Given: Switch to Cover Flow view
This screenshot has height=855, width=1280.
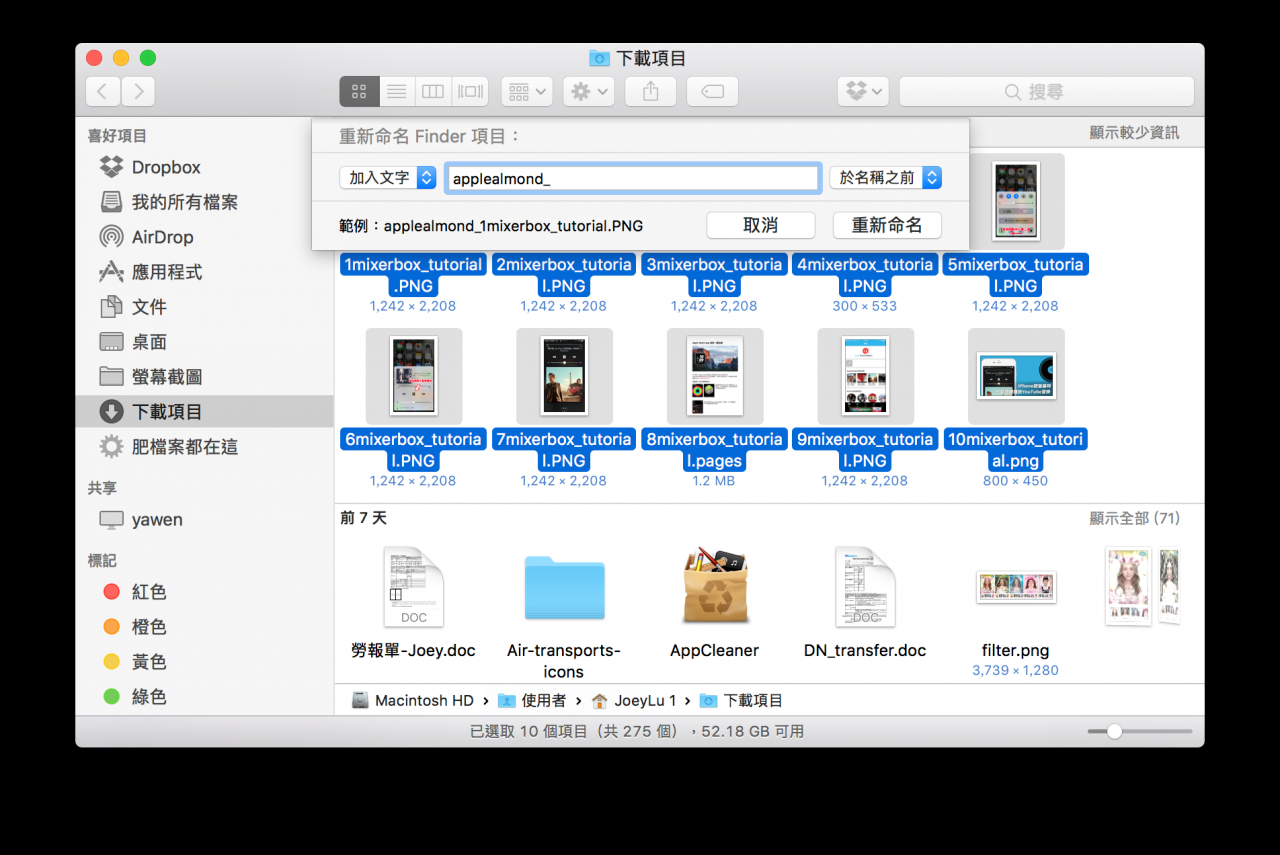Looking at the screenshot, I should (x=469, y=91).
